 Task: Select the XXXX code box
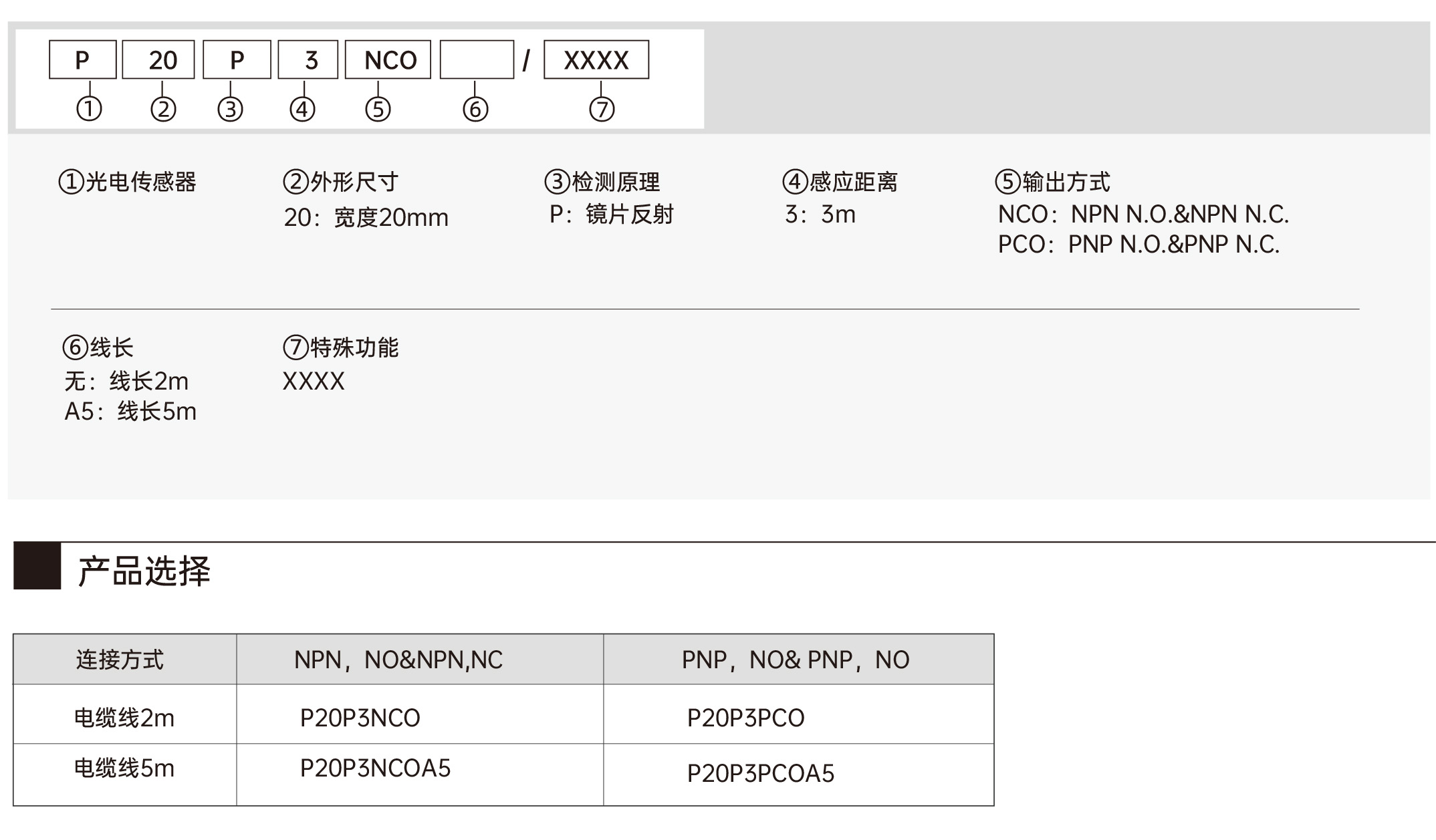point(596,60)
